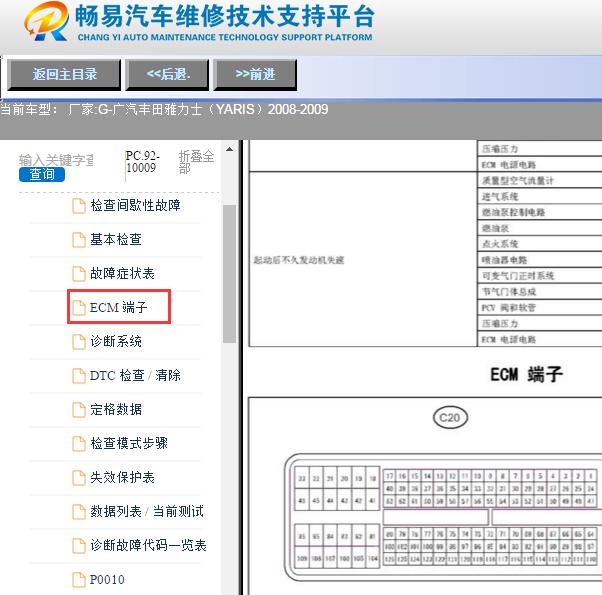
Task: Click document icon beside ECM 端子
Action: (79, 308)
